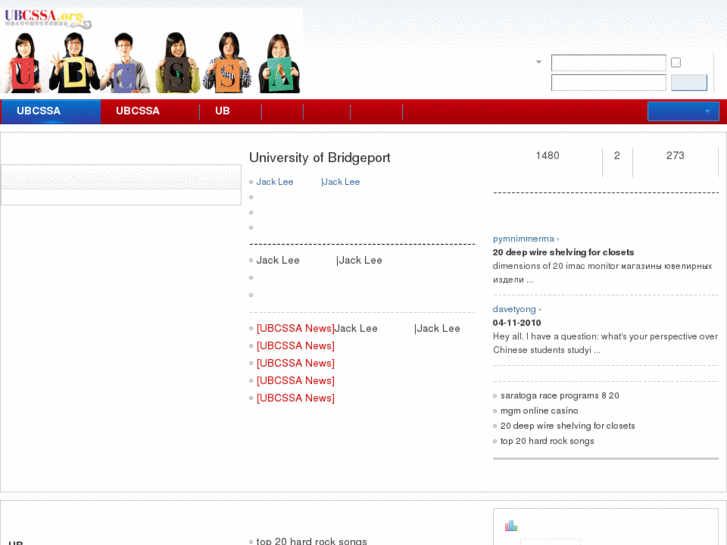Screen dimensions: 727x545
Task: Open the second UBCSSA tab on red bar
Action: coord(138,111)
